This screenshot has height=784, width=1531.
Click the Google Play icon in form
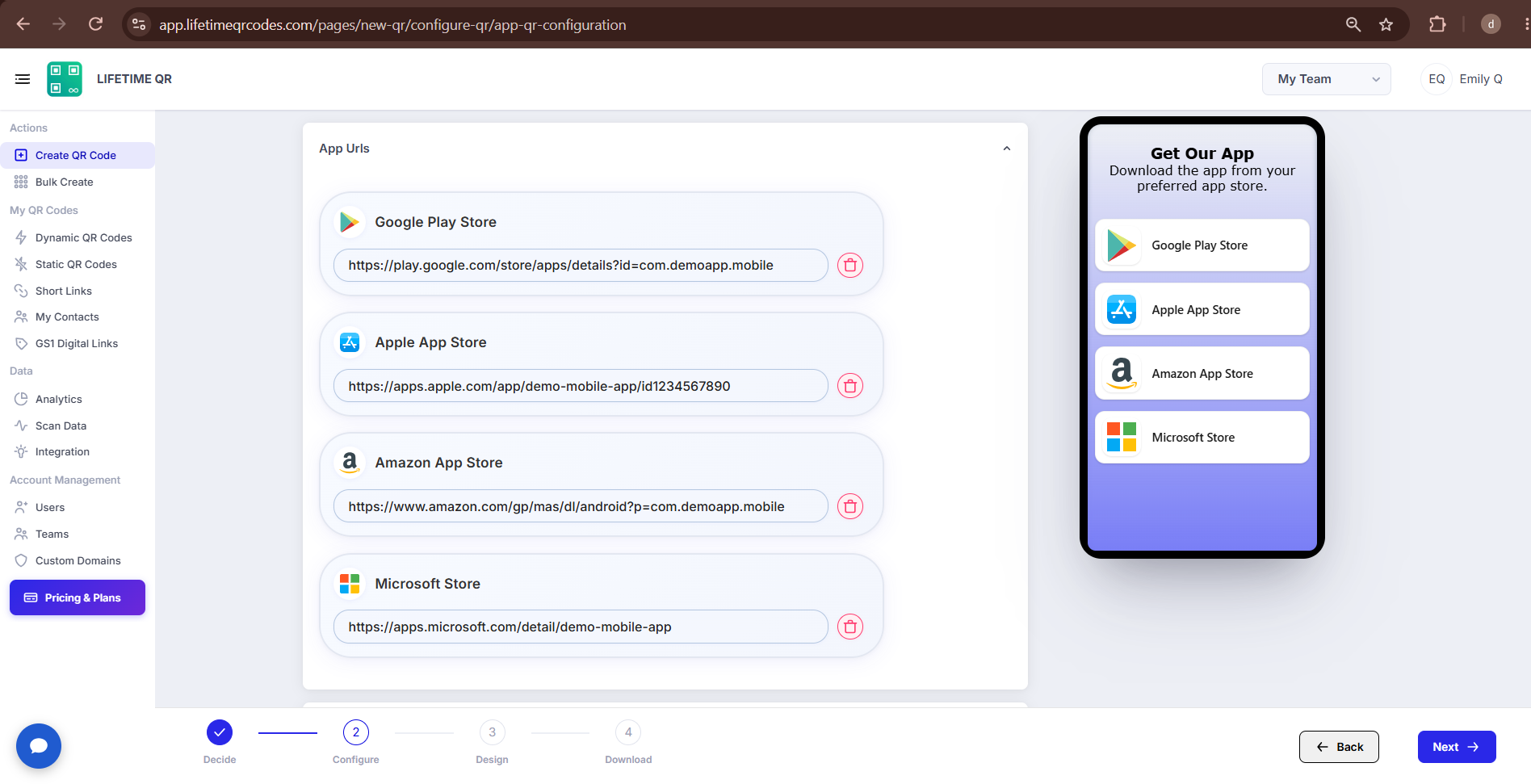(x=350, y=222)
